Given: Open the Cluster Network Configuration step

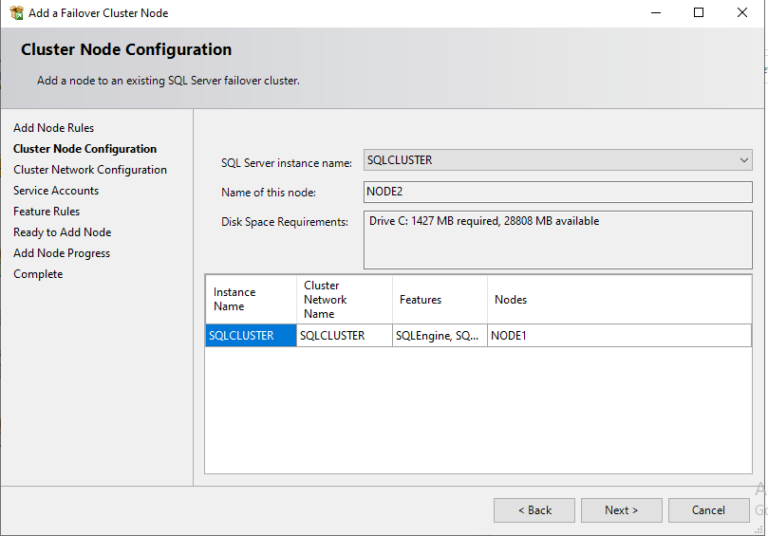Looking at the screenshot, I should [90, 170].
